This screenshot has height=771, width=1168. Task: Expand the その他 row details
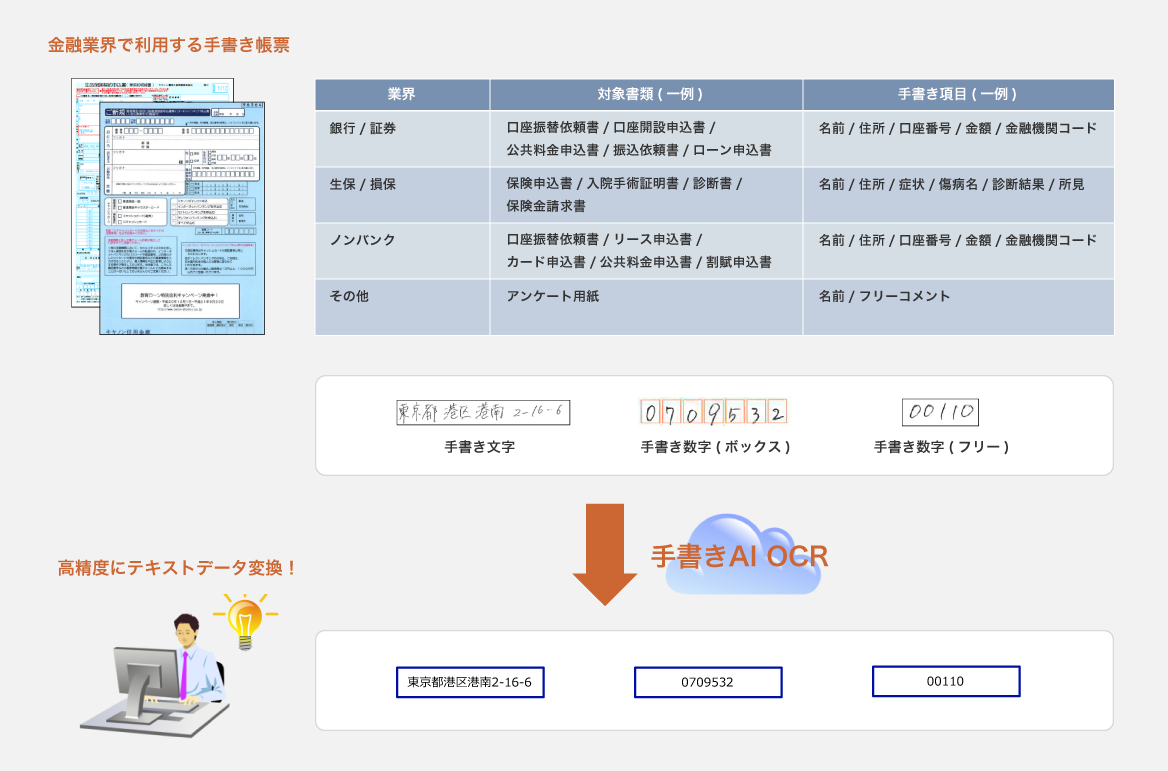coord(403,306)
